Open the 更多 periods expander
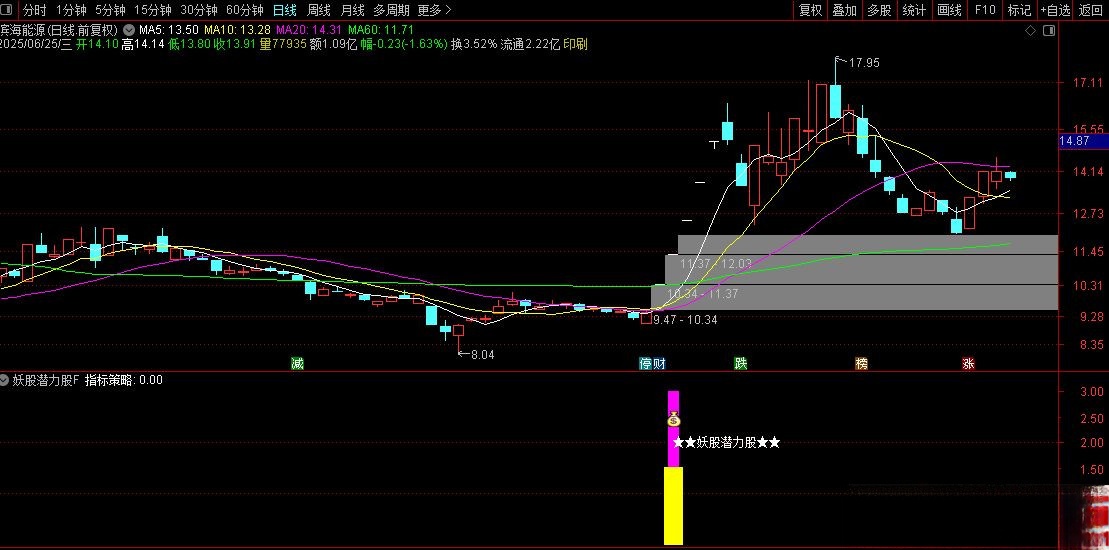The width and height of the screenshot is (1109, 550). [x=434, y=10]
